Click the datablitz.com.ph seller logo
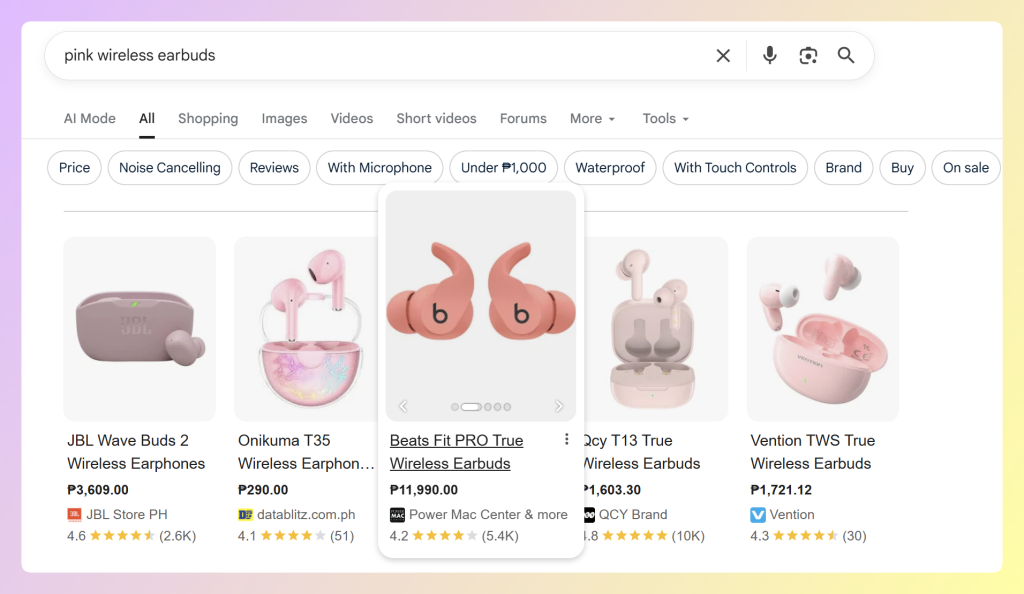Screen dimensions: 1024x594 tap(245, 514)
